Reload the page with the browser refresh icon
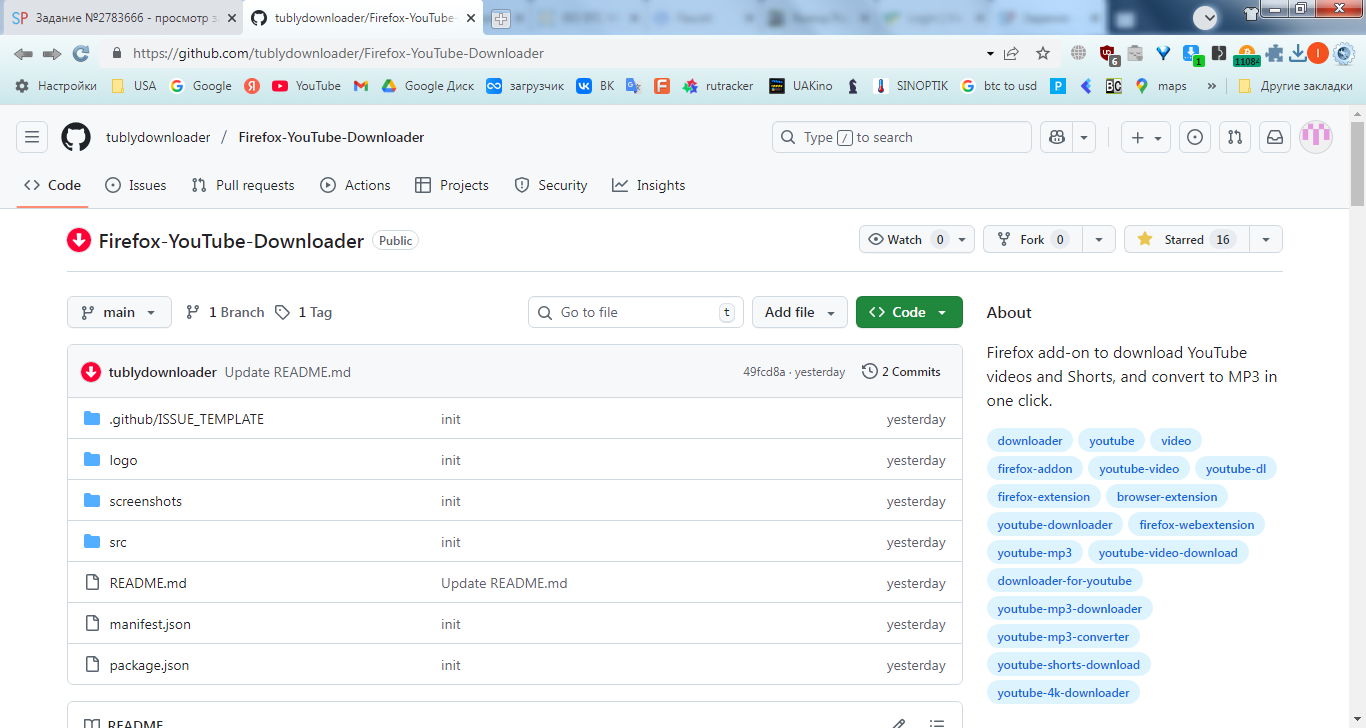This screenshot has height=728, width=1366. 81,53
